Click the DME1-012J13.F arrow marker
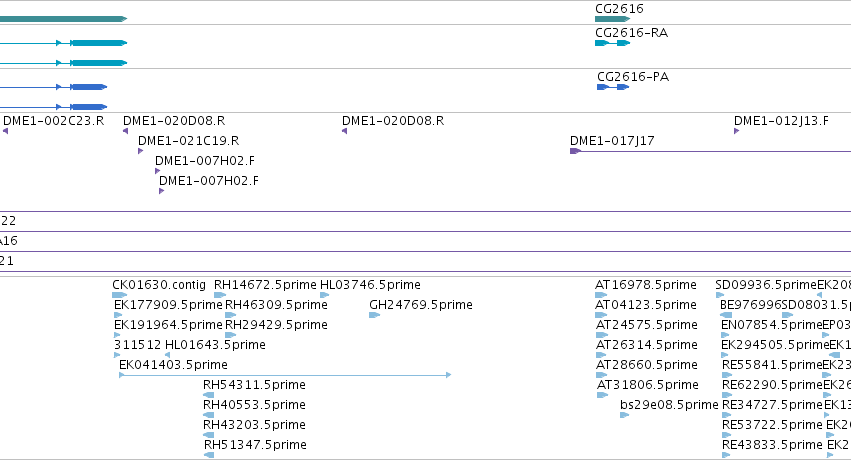This screenshot has height=460, width=851. click(736, 131)
